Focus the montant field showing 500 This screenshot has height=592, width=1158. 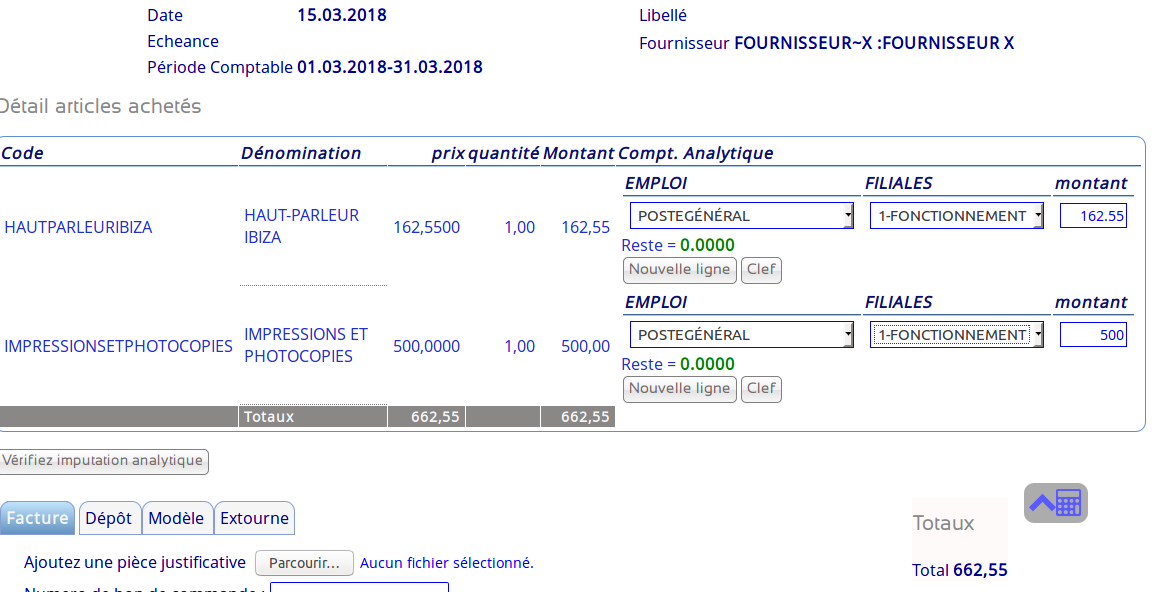[1093, 335]
